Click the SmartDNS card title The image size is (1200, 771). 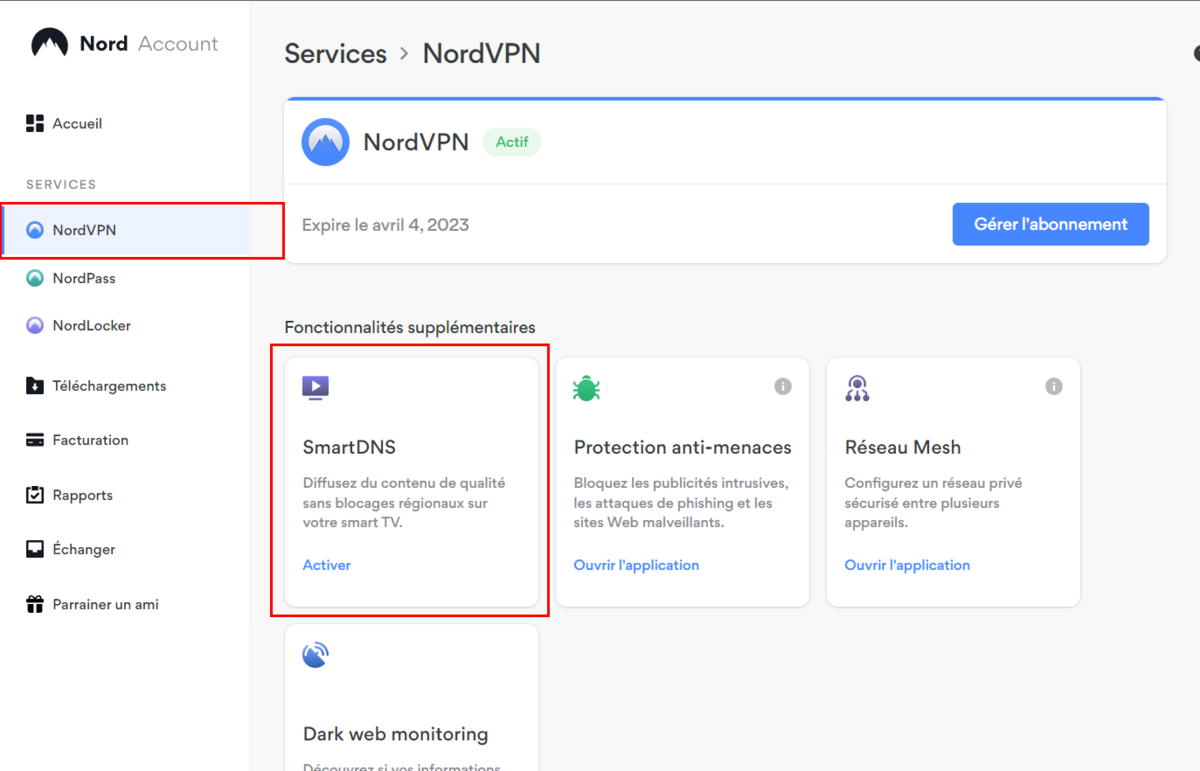coord(350,447)
